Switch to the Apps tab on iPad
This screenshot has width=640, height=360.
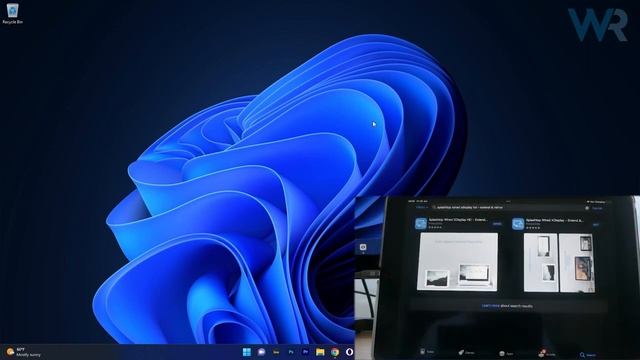coord(506,353)
